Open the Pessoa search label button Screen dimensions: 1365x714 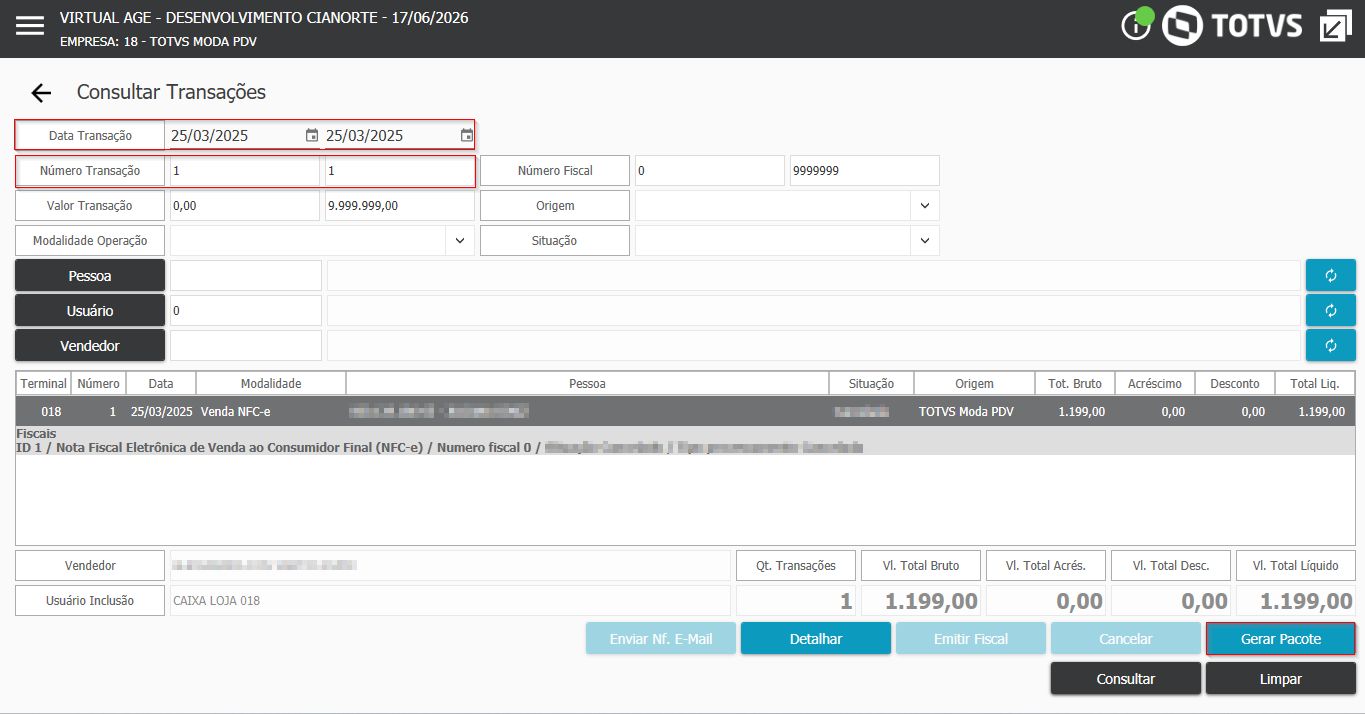pos(90,275)
